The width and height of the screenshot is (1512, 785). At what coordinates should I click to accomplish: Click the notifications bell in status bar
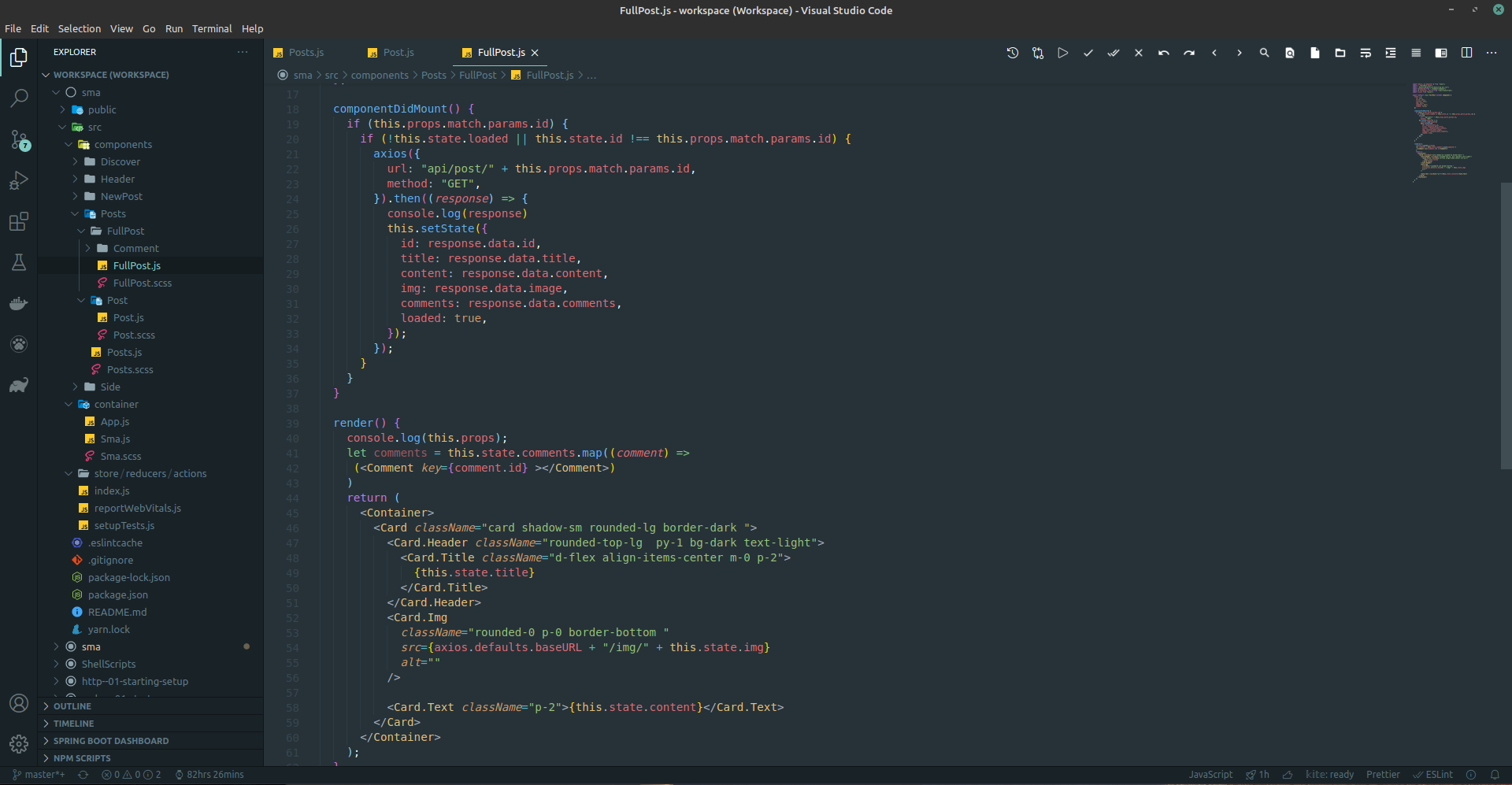pyautogui.click(x=1495, y=775)
